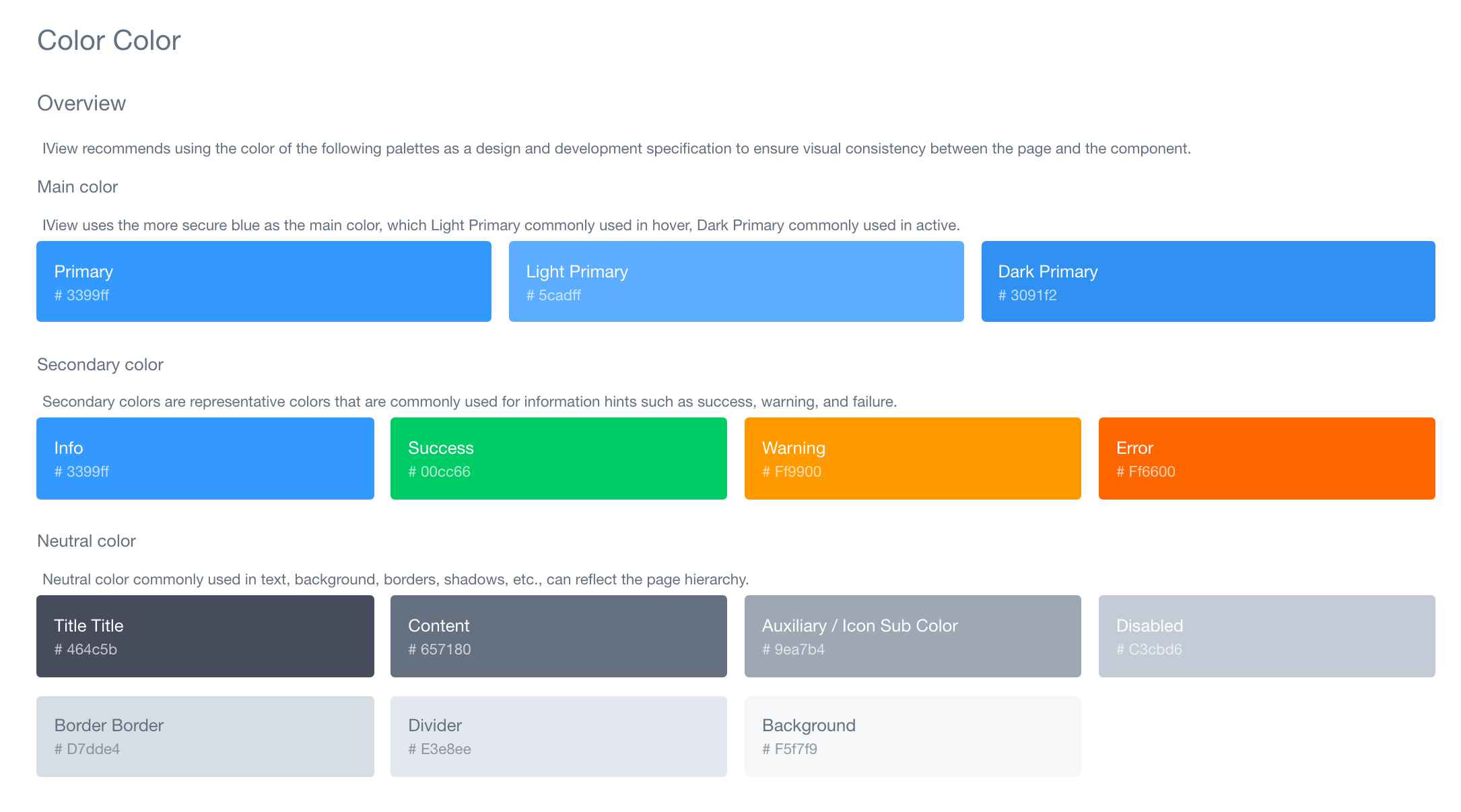Click the Dark Primary swatch

click(x=1208, y=281)
